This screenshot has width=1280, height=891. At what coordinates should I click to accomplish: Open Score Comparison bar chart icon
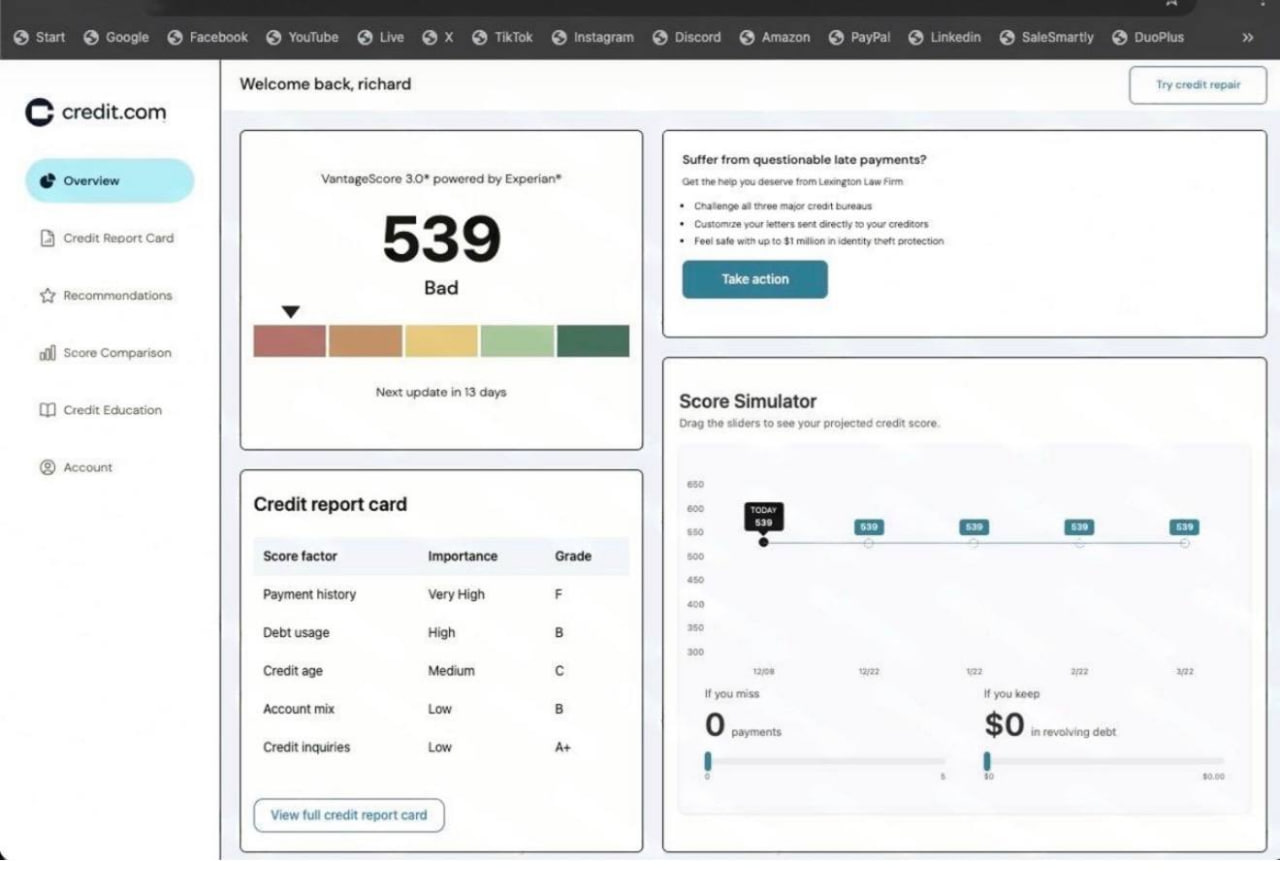pyautogui.click(x=47, y=353)
